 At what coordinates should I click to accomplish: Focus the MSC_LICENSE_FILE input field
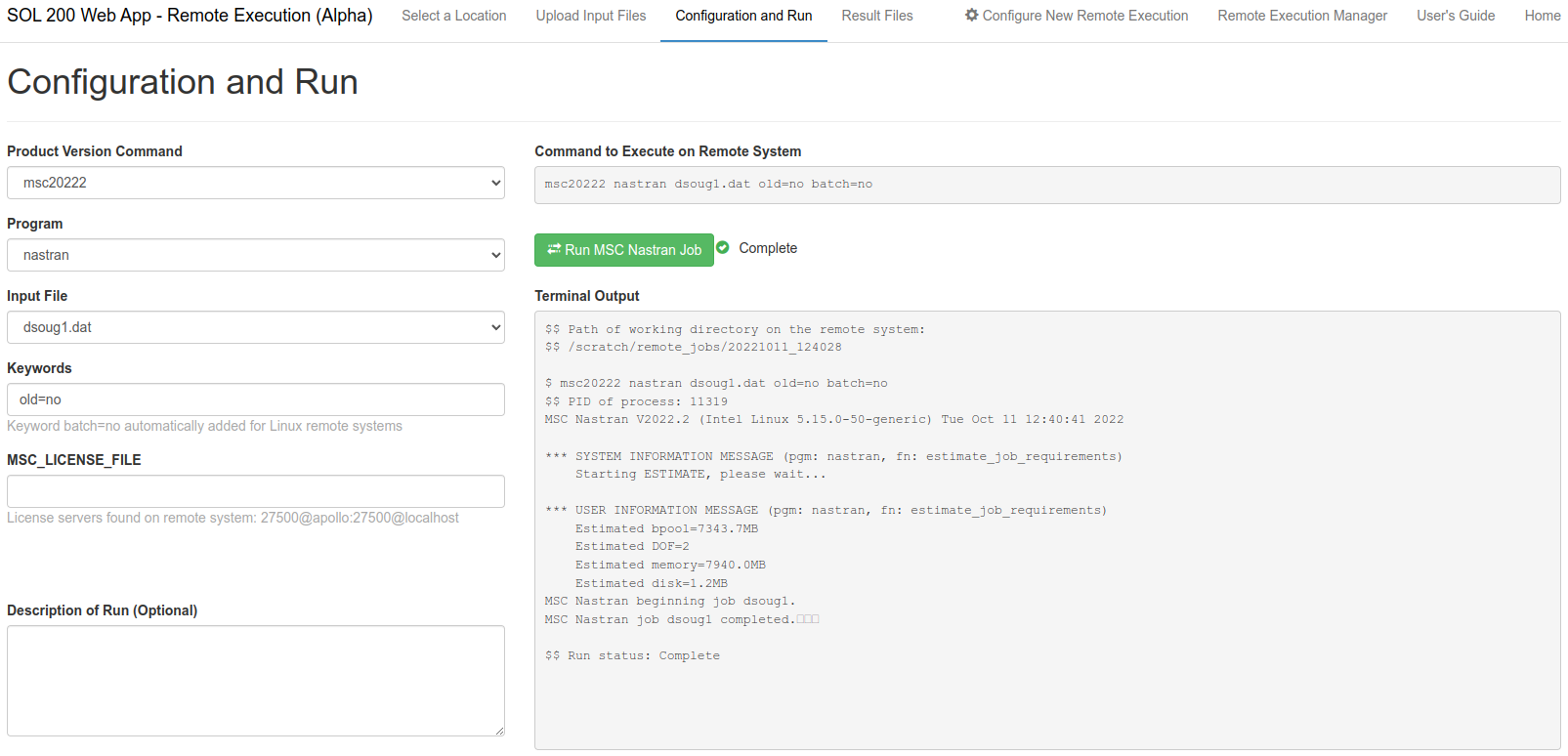tap(256, 491)
